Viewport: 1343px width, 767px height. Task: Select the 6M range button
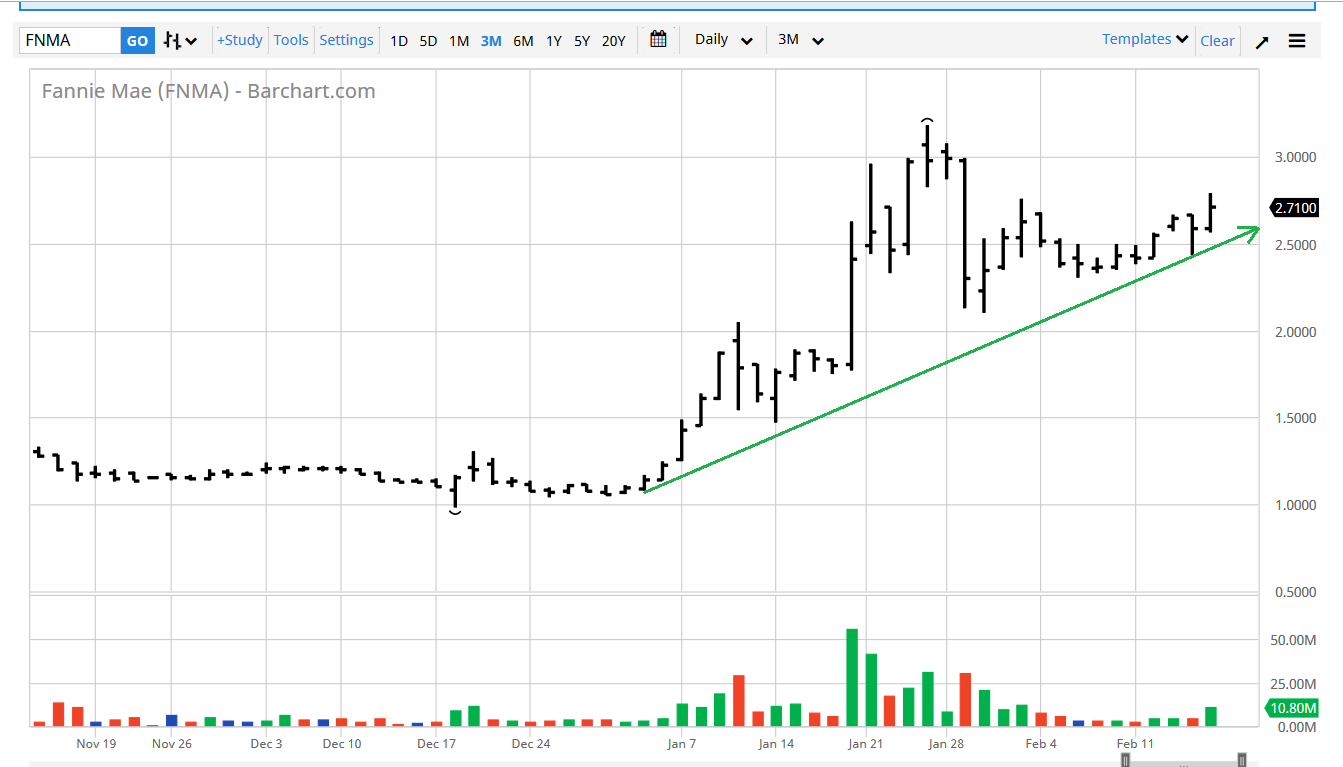coord(523,41)
